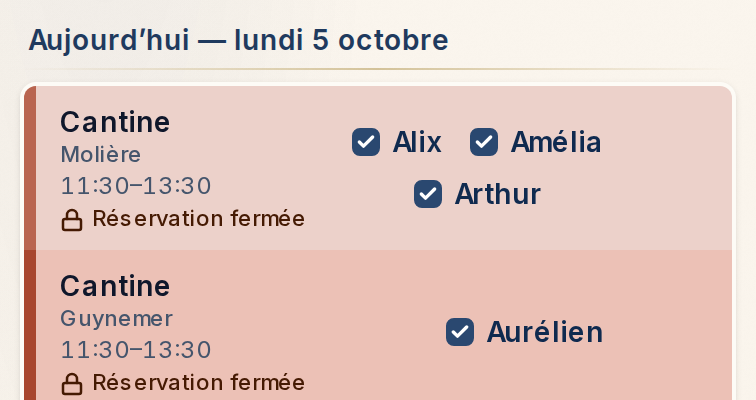The image size is (756, 400).
Task: Click the Guynemer 11:30–13:30 time slot
Action: (x=136, y=350)
